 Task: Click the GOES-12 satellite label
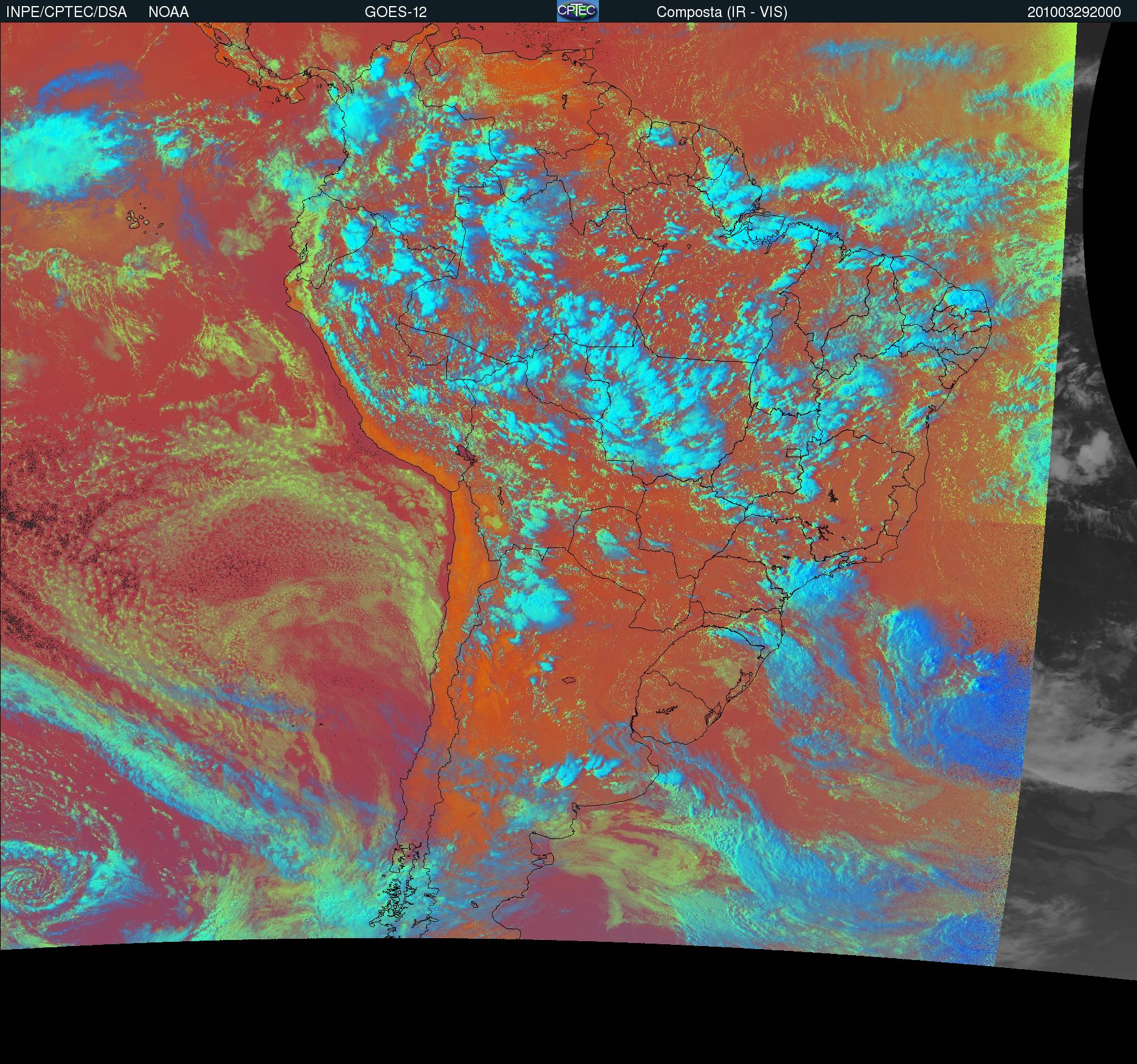[x=396, y=12]
